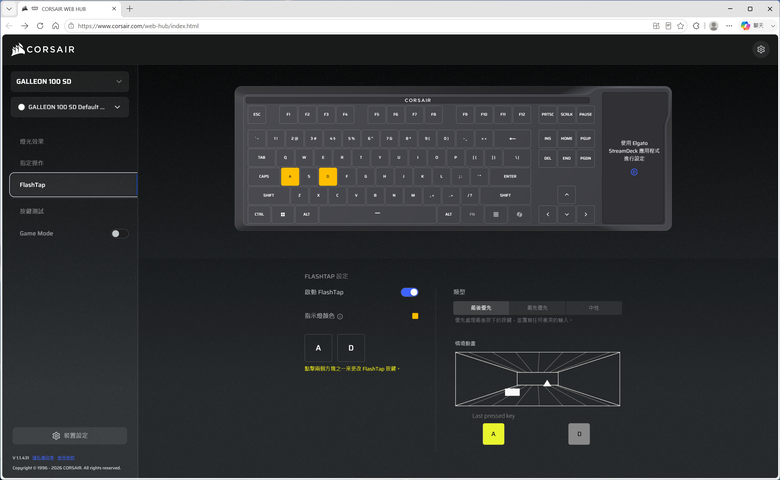Select the ESC key on the keyboard
The height and width of the screenshot is (480, 780).
[x=257, y=114]
